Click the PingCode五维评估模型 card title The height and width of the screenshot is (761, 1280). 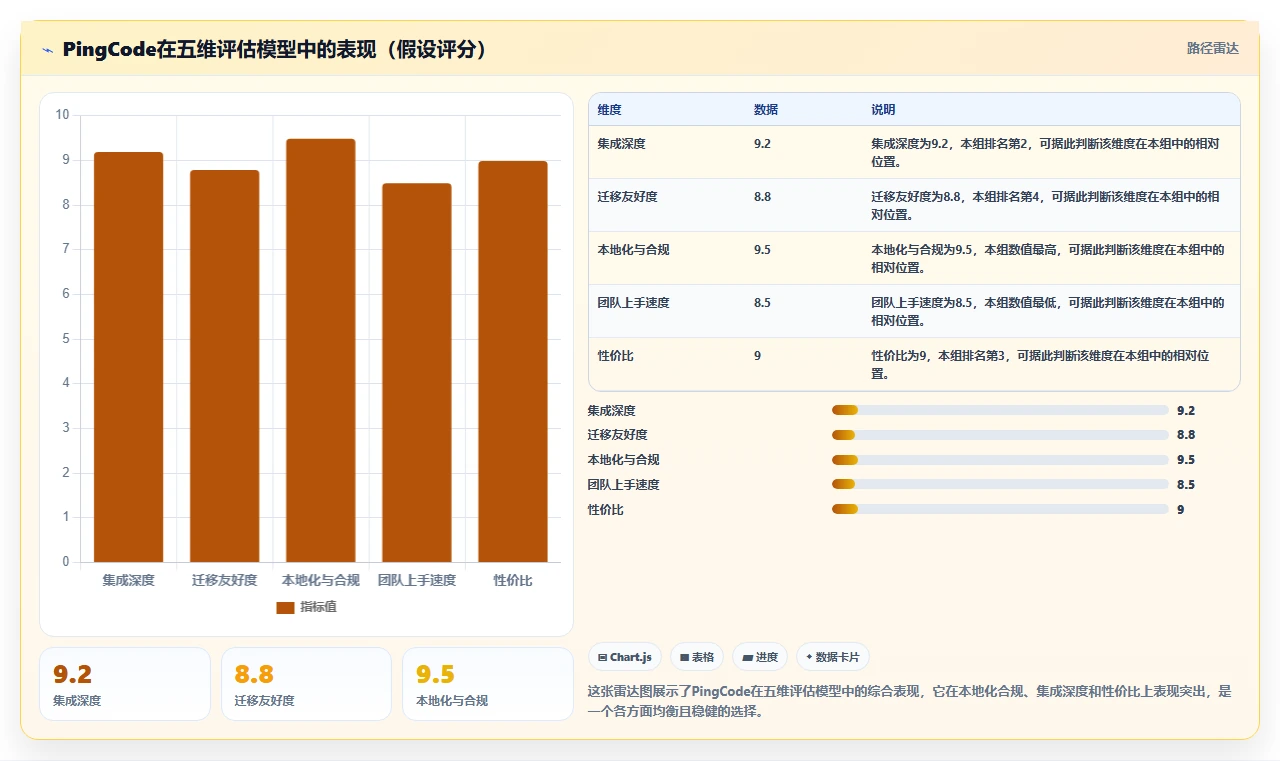point(275,49)
